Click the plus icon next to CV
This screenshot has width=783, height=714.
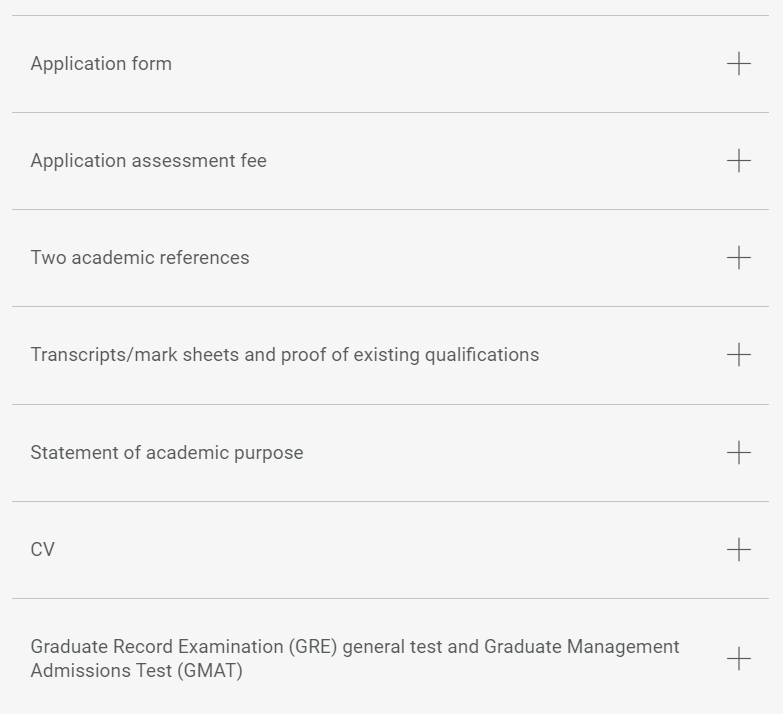(x=738, y=550)
